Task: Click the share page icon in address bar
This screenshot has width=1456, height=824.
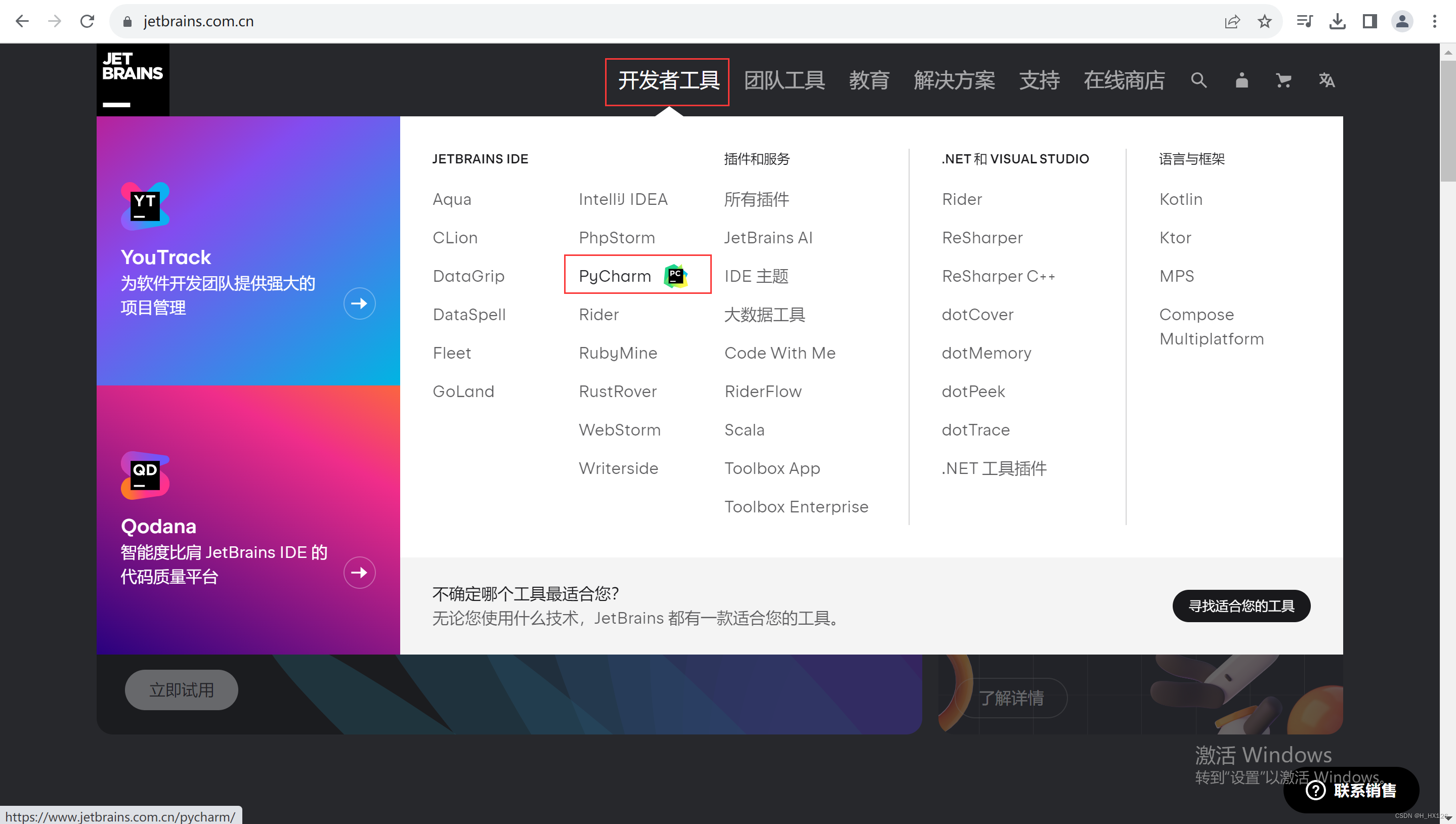Action: tap(1232, 22)
